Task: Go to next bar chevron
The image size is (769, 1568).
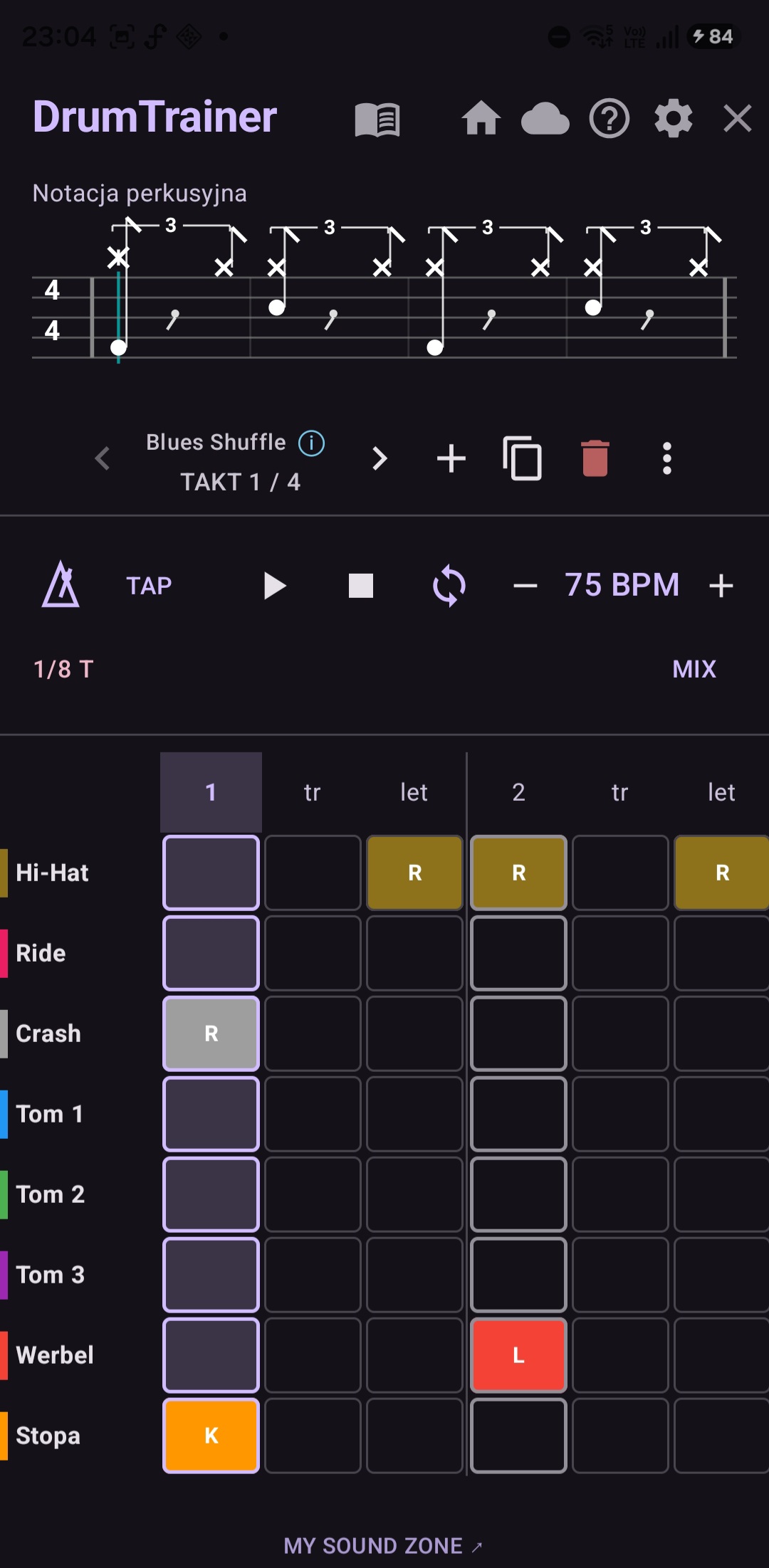Action: click(380, 458)
